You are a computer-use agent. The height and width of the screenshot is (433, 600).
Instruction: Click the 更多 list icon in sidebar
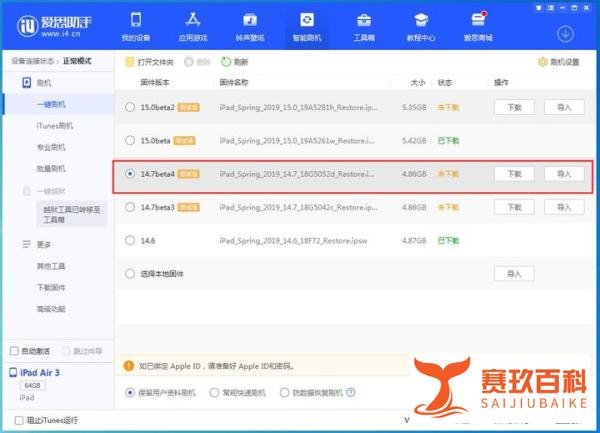pyautogui.click(x=26, y=244)
